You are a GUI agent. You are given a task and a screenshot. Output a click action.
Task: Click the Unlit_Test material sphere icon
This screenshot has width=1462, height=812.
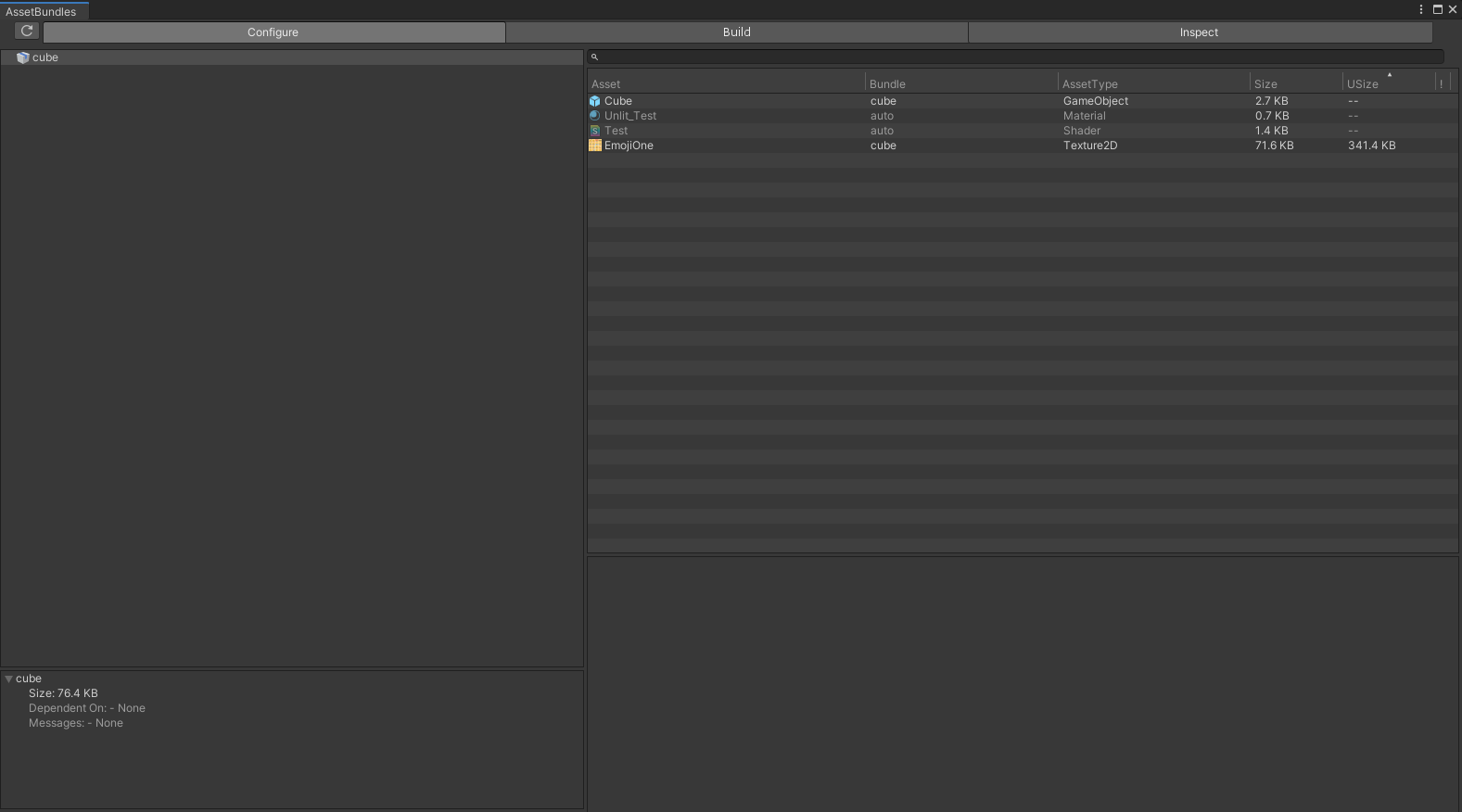click(595, 116)
